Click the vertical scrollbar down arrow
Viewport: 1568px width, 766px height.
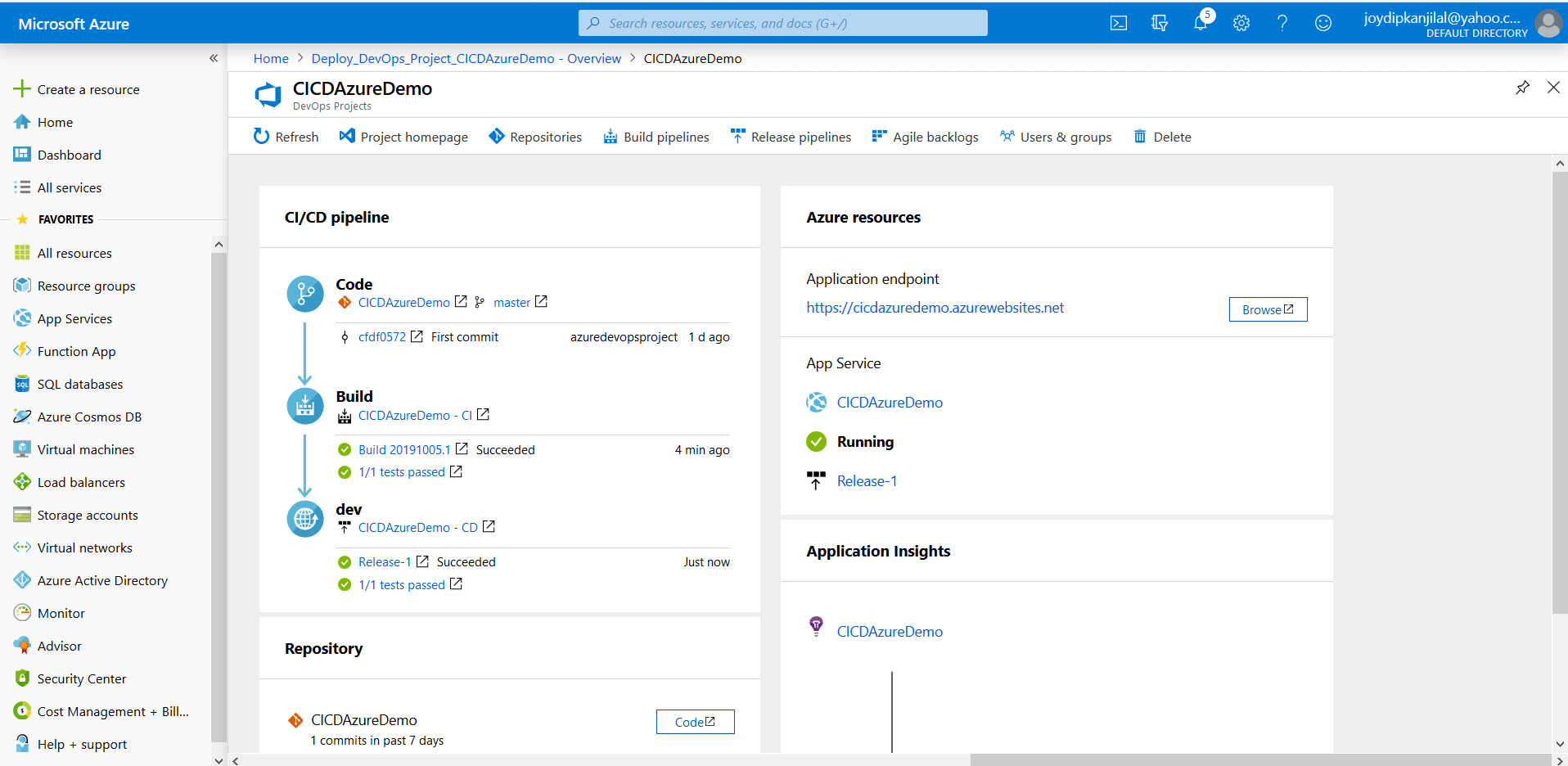tap(1559, 744)
